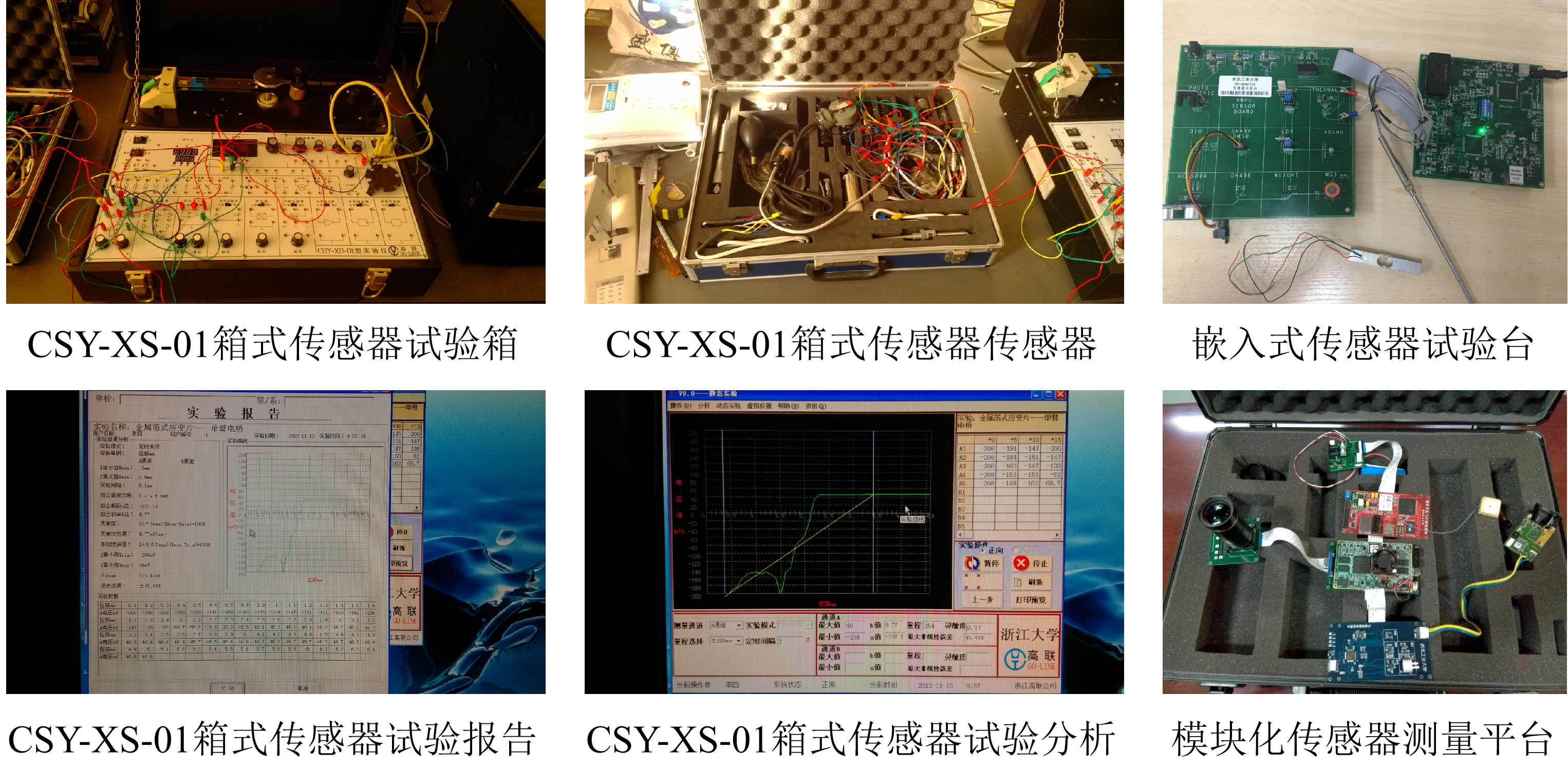
Task: Click the right scroll arrow under the B5 row
Action: [1057, 535]
